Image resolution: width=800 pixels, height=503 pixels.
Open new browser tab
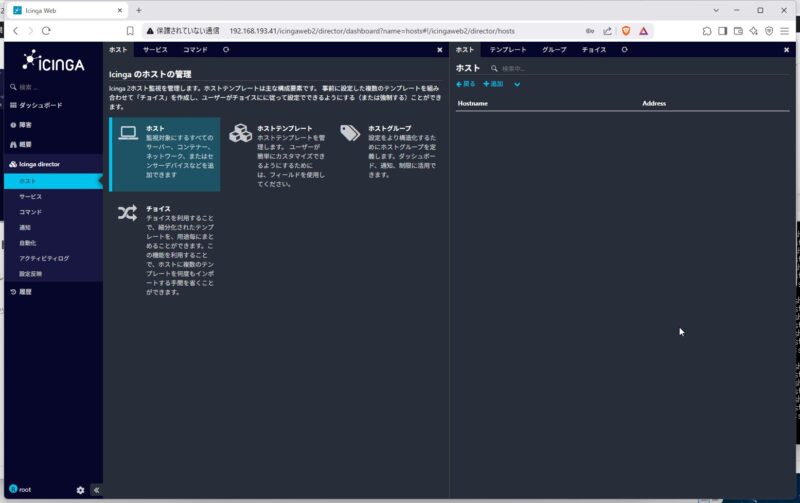click(x=139, y=10)
